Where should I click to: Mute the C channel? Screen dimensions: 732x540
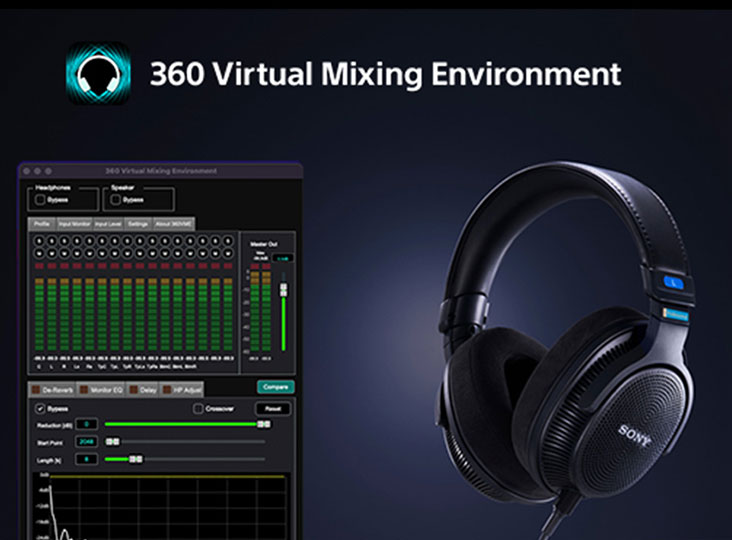tap(39, 253)
